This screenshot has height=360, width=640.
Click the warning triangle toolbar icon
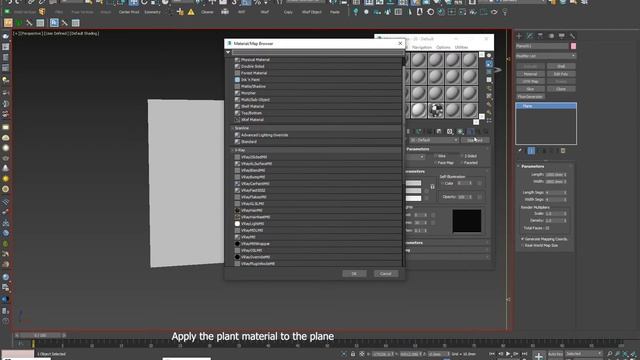[191, 12]
